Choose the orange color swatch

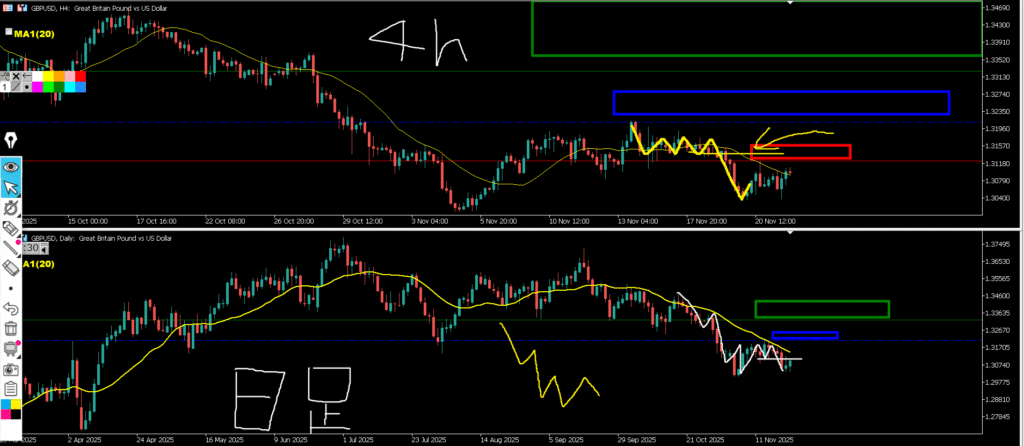(x=59, y=76)
